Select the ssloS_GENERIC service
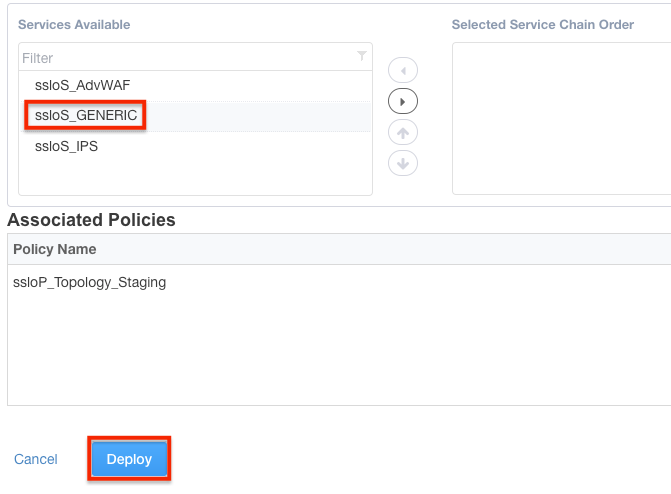The height and width of the screenshot is (494, 671). [85, 115]
